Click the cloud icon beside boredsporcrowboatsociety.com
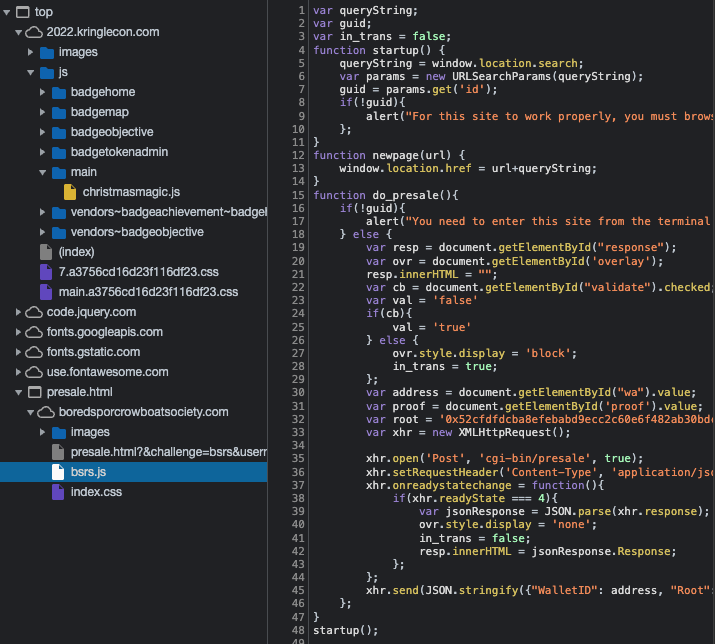The width and height of the screenshot is (715, 644). click(46, 412)
